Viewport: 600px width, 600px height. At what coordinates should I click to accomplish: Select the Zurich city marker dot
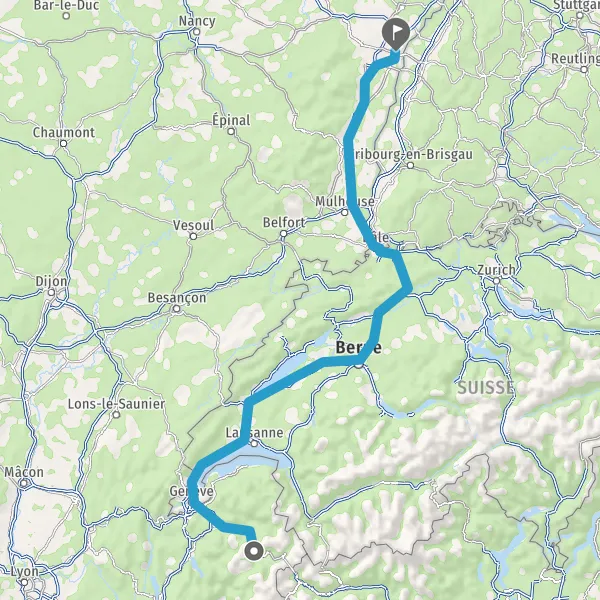[x=497, y=281]
